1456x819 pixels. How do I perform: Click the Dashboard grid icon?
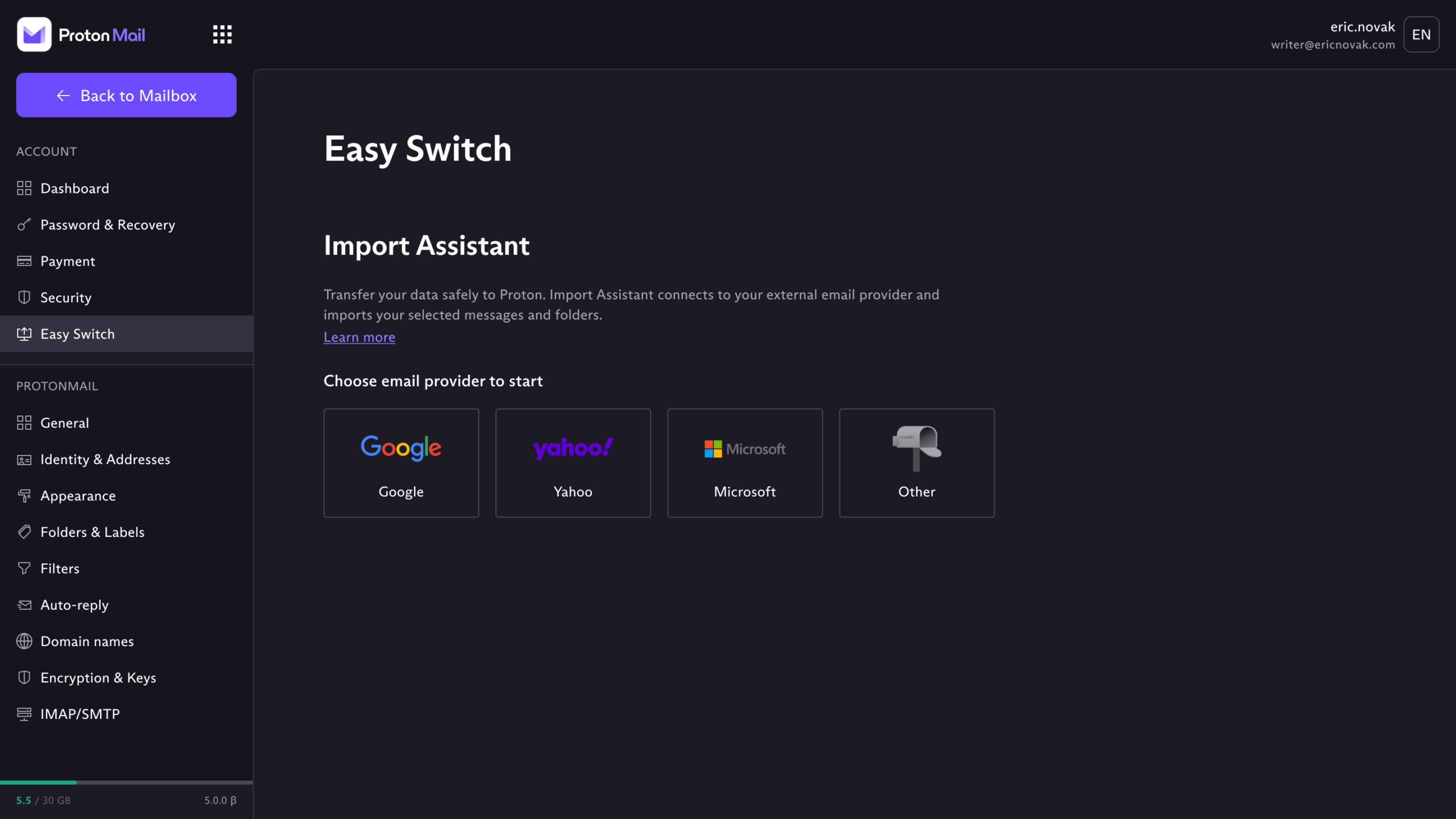coord(24,188)
